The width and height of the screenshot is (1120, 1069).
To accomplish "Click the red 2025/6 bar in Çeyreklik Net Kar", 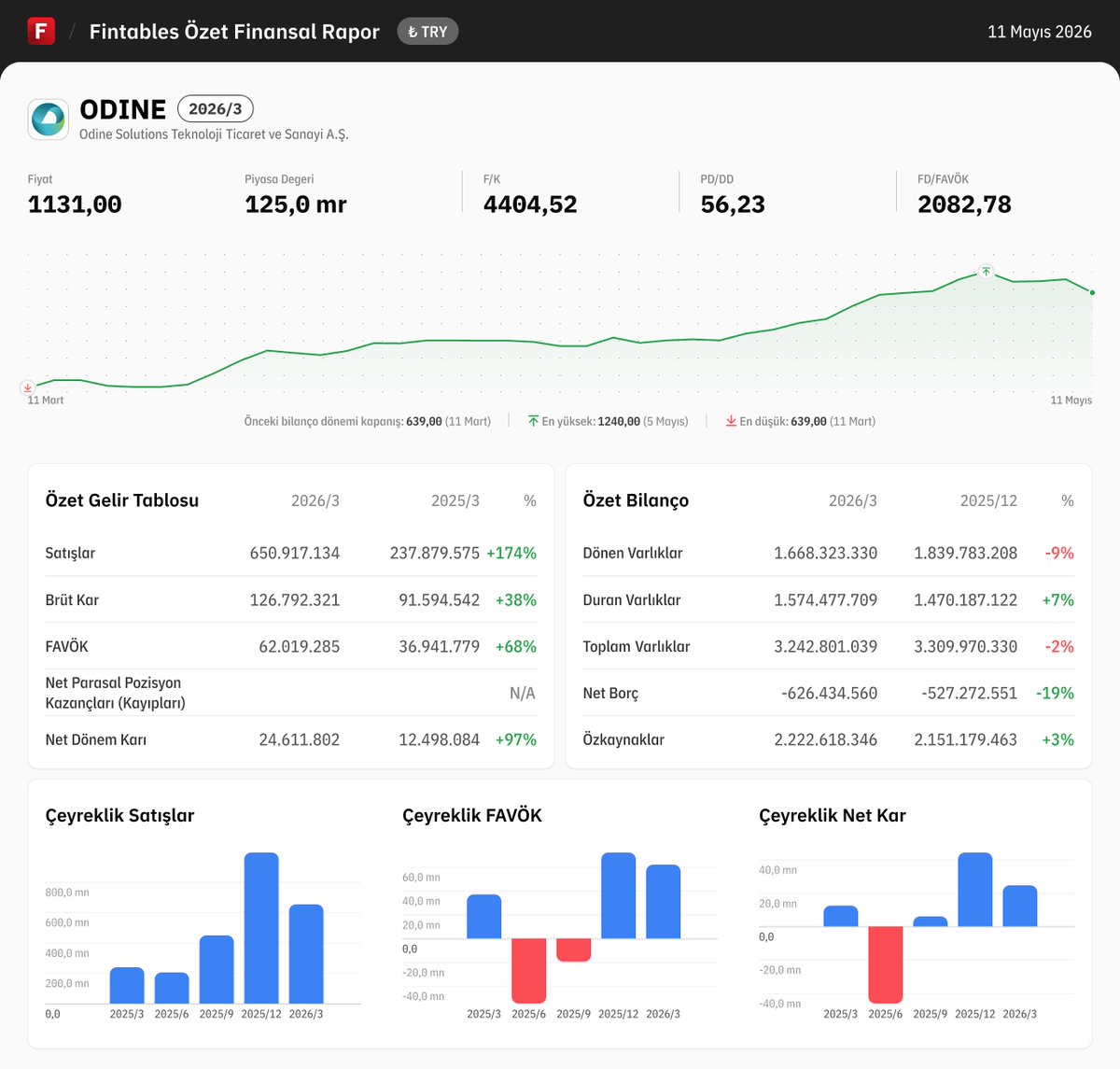I will (886, 964).
